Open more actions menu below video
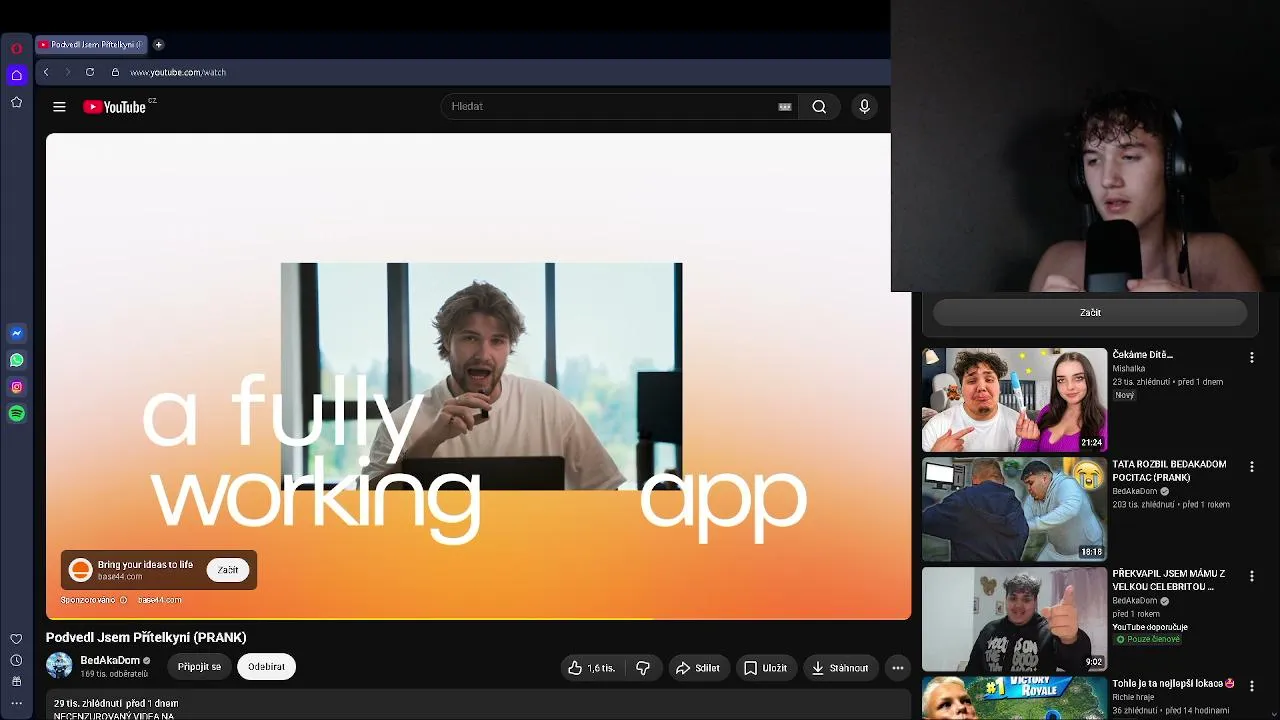This screenshot has height=720, width=1280. (898, 668)
